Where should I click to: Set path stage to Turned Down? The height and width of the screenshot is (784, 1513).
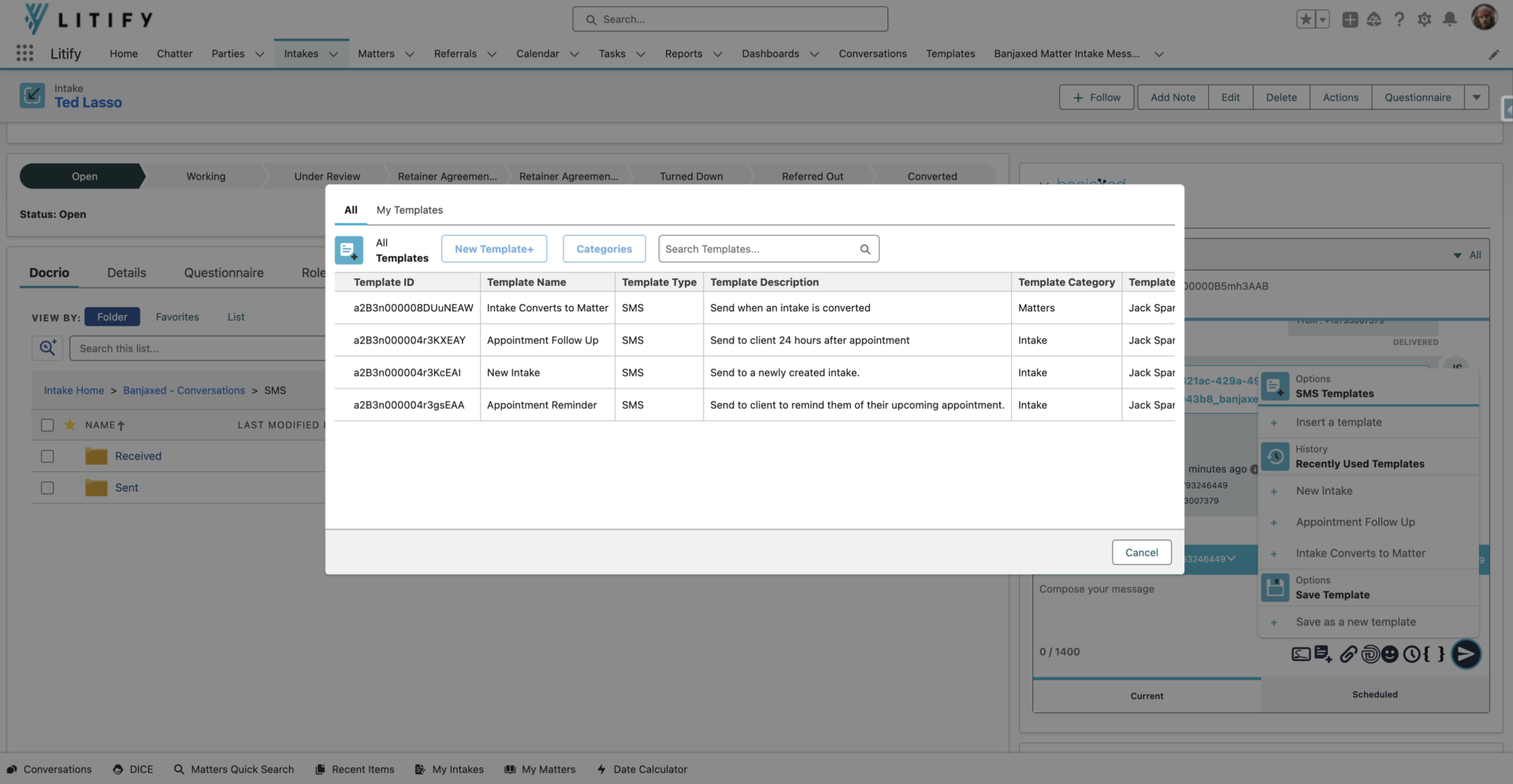(x=691, y=176)
